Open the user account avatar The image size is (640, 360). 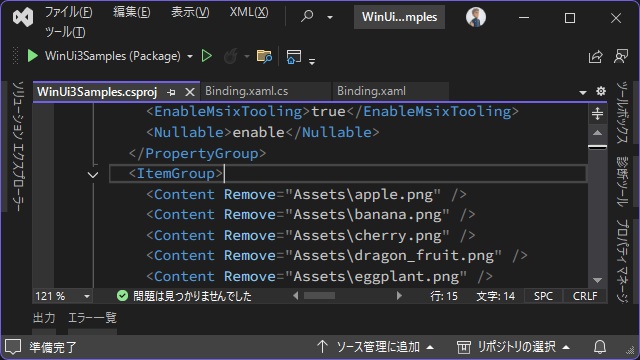pos(476,17)
